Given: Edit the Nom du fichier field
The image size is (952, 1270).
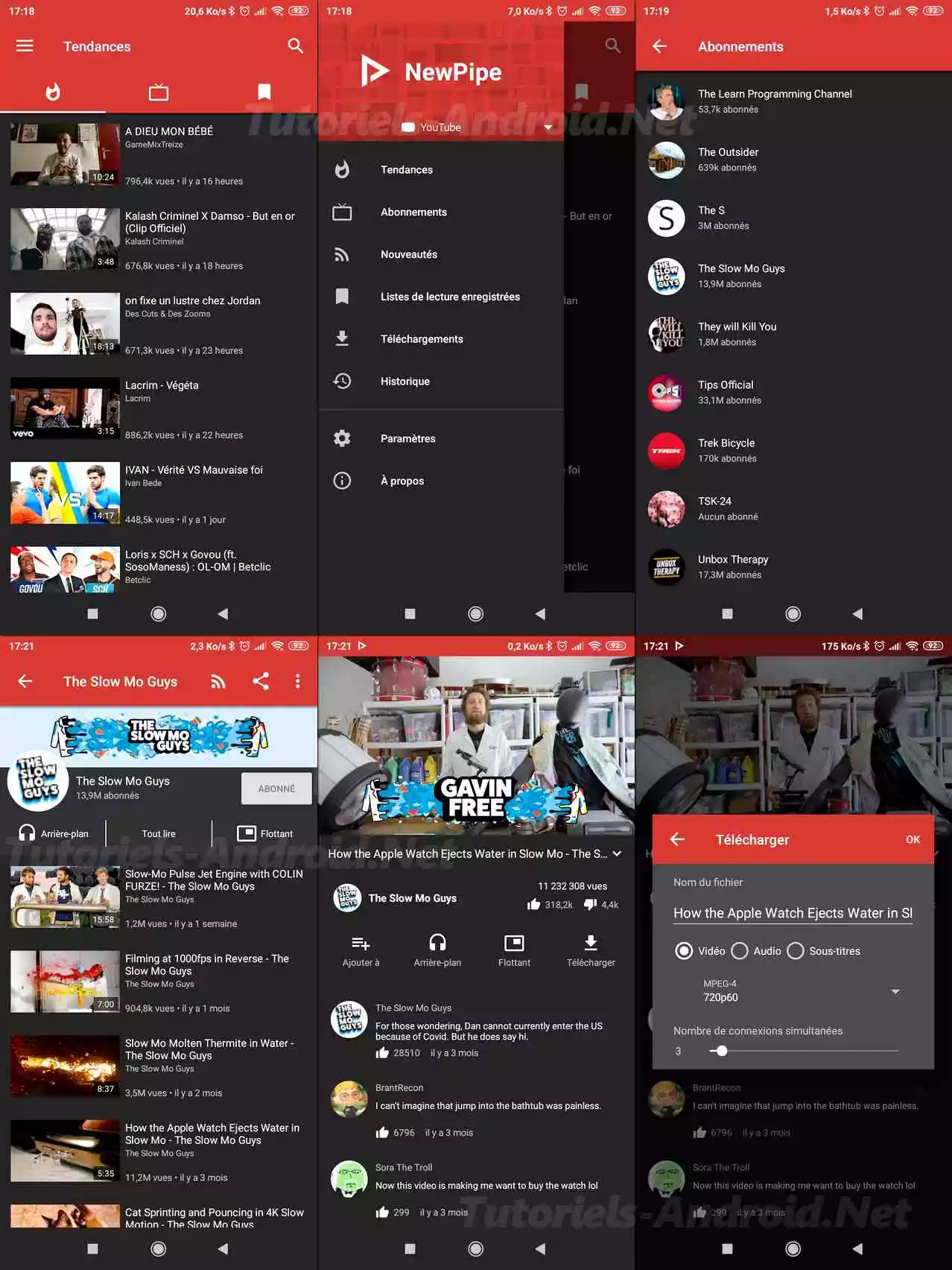Looking at the screenshot, I should click(793, 913).
